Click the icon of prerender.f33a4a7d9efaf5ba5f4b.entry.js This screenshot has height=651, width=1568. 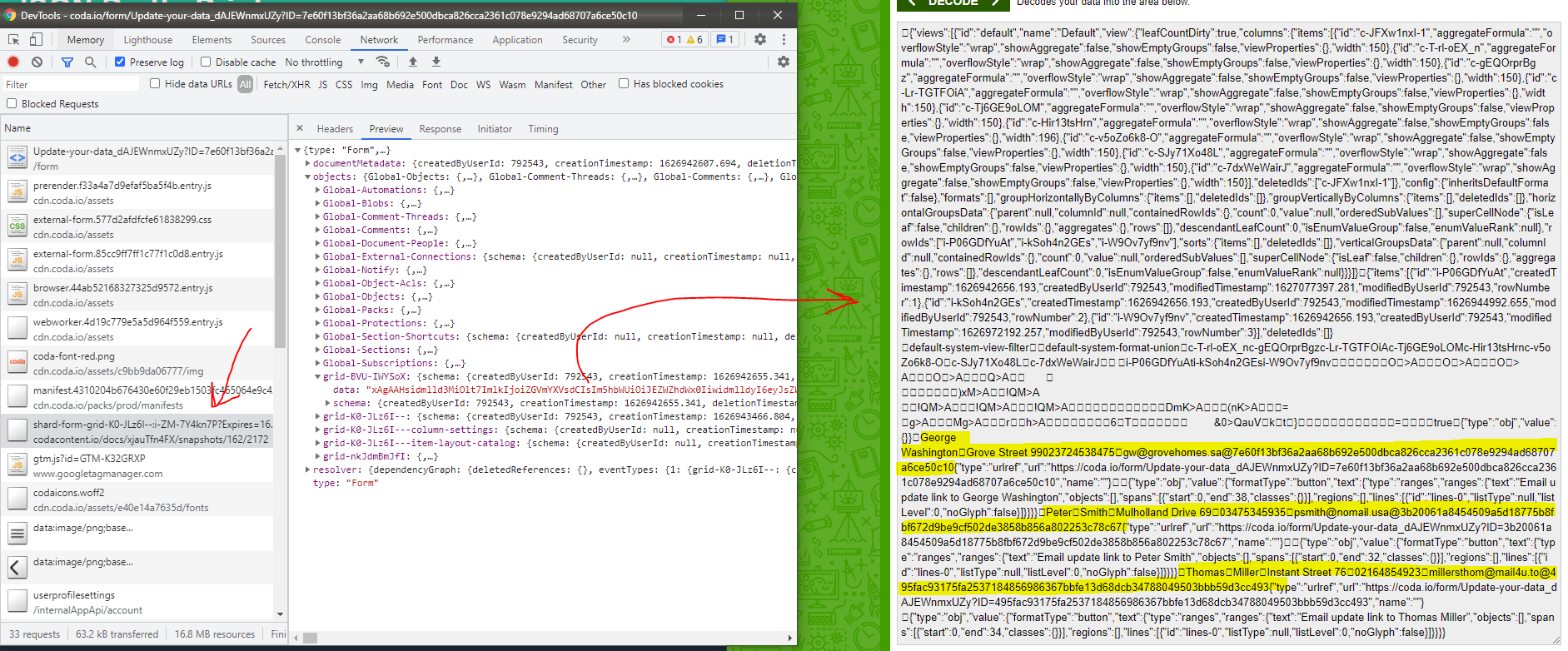click(x=17, y=192)
